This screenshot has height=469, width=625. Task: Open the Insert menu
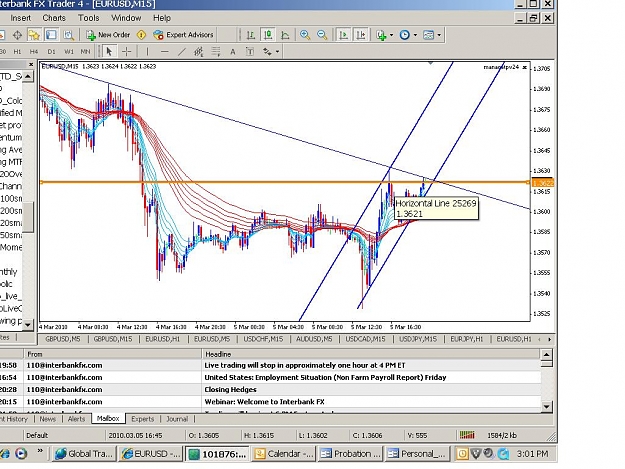click(x=20, y=18)
